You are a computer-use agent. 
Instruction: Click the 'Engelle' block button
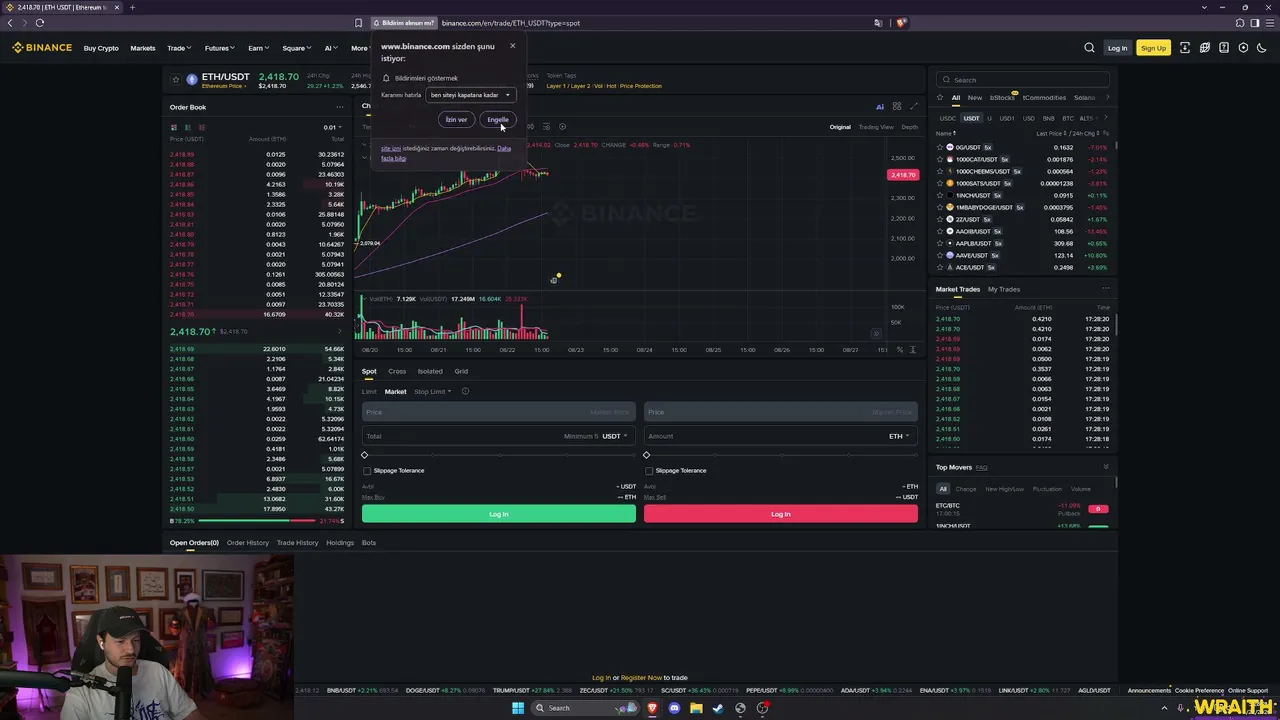(497, 120)
